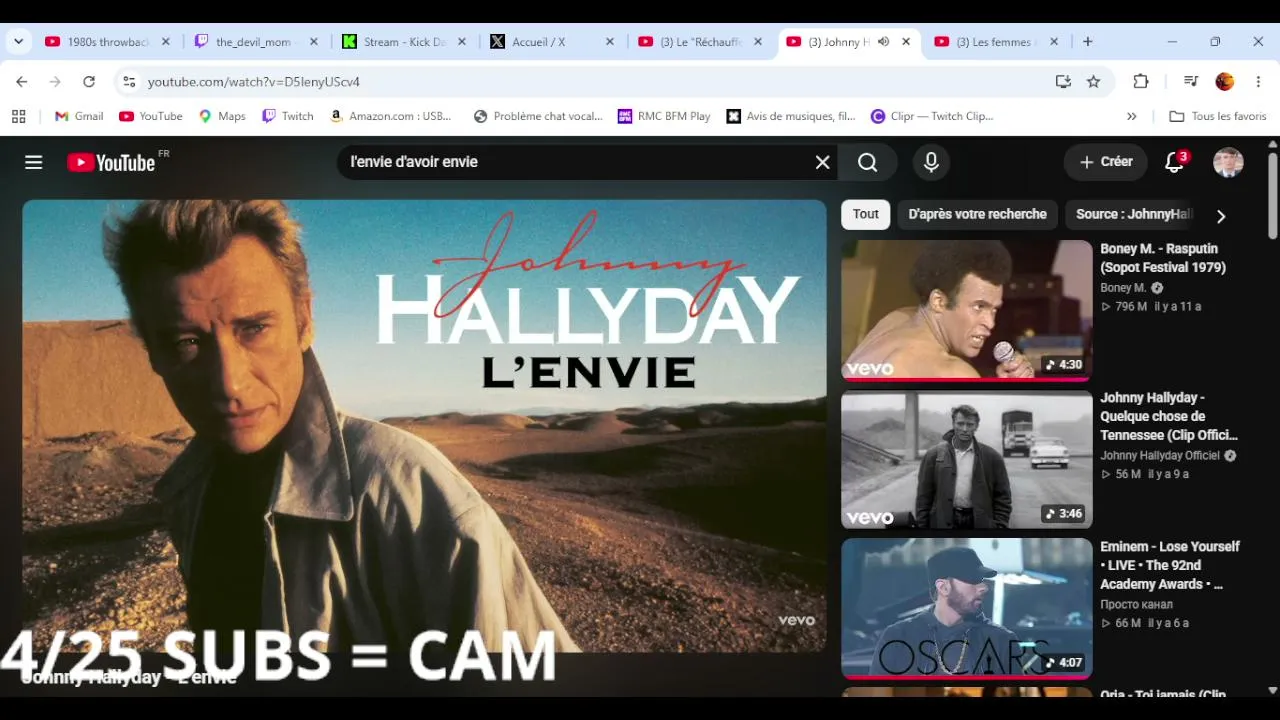Open the Maps bookmark

coord(222,116)
